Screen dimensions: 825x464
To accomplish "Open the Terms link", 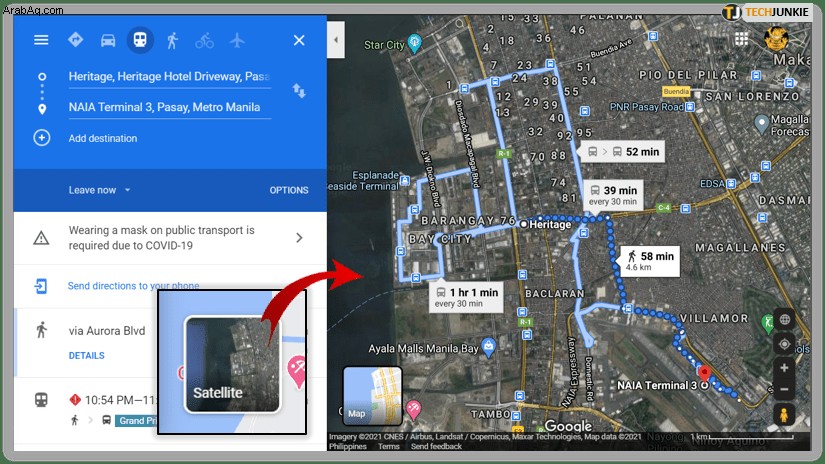I will (388, 446).
